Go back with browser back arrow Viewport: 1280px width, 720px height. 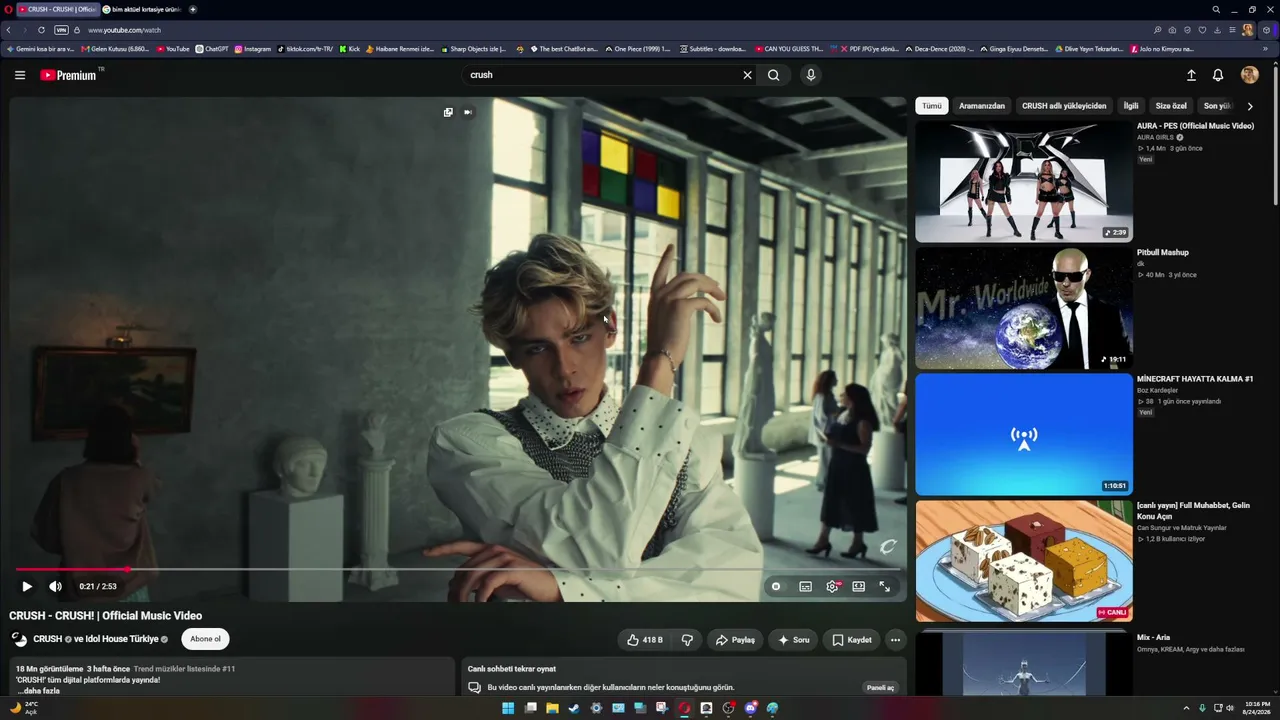pyautogui.click(x=9, y=30)
